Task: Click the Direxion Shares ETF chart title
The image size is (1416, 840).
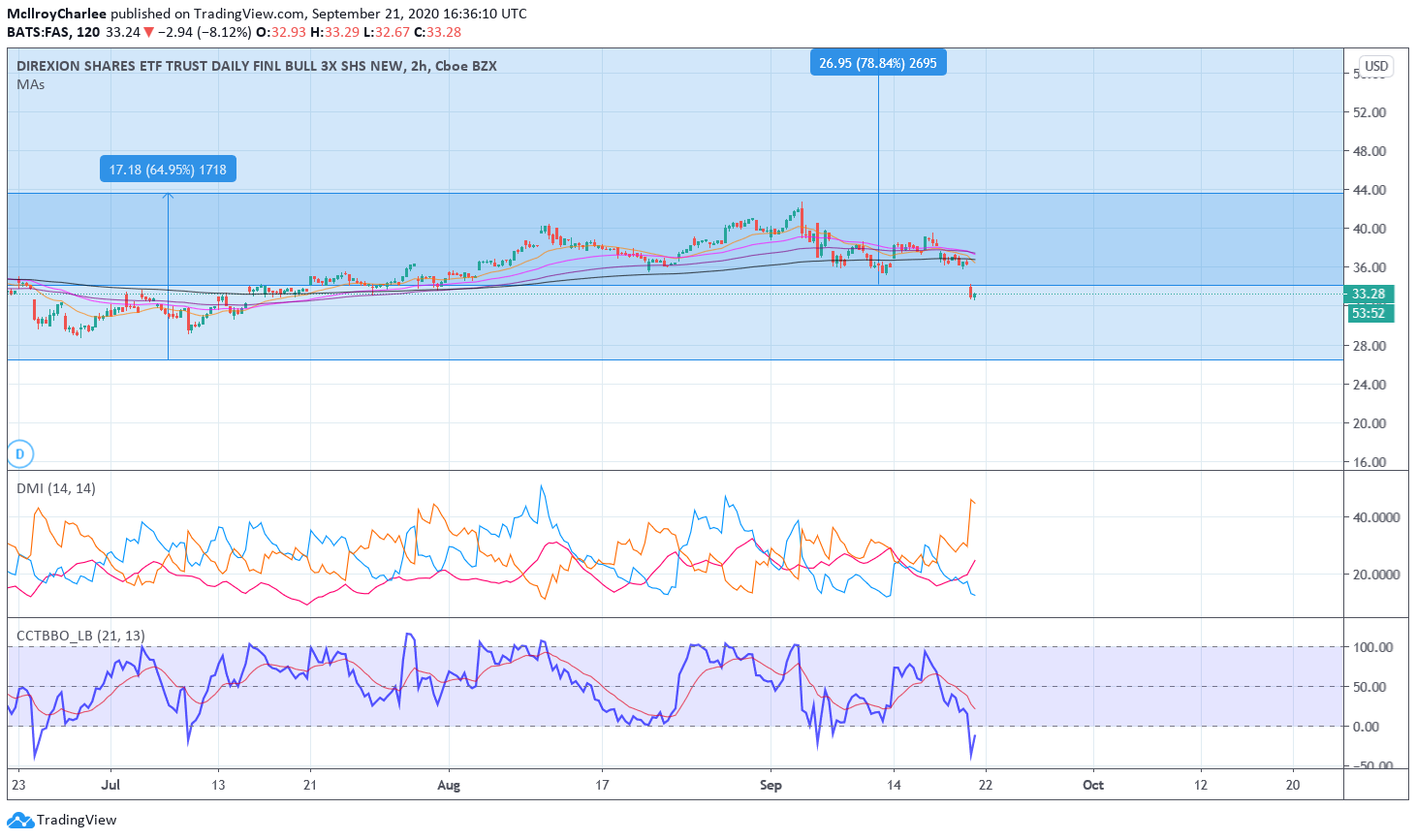Action: tap(257, 66)
